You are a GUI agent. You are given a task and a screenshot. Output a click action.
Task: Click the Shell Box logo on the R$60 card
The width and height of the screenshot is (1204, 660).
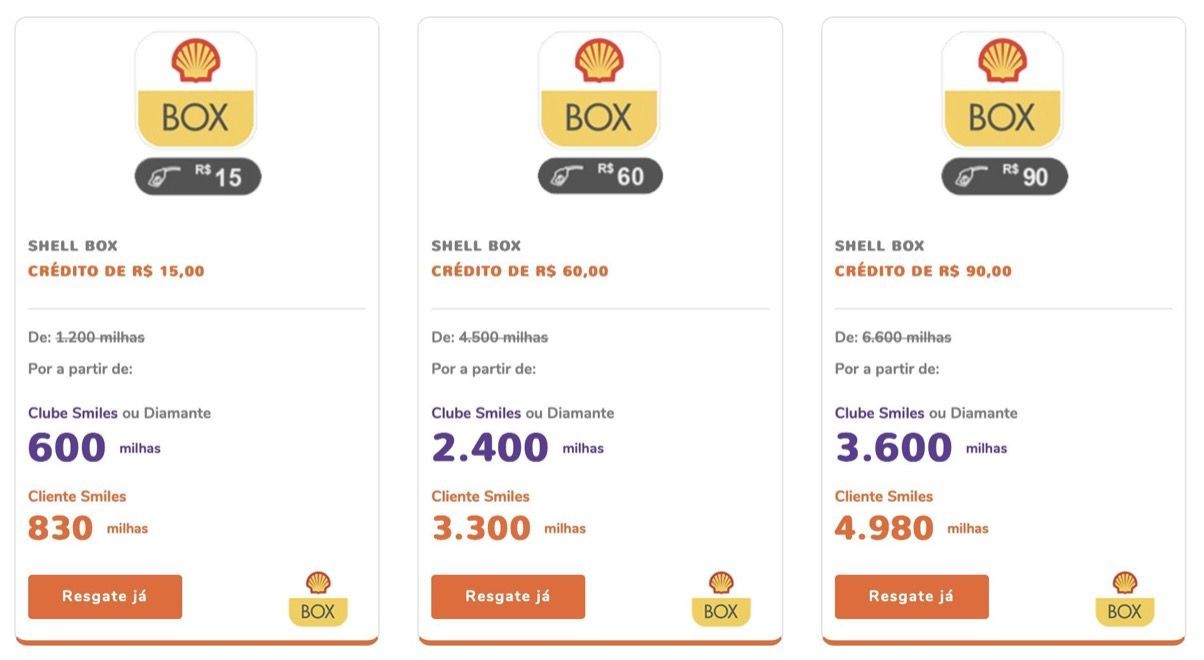pos(599,90)
